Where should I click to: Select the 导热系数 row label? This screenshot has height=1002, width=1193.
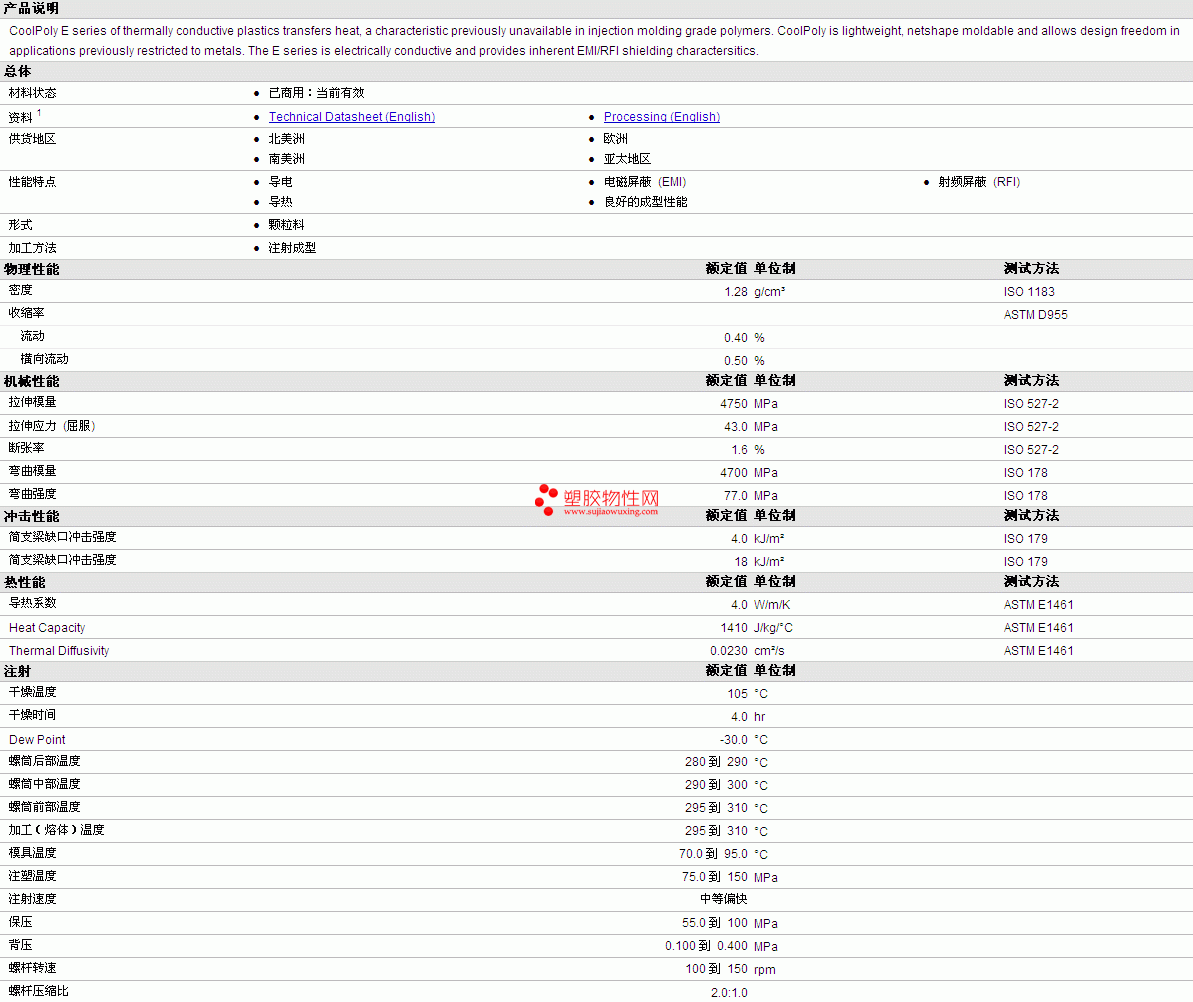click(x=33, y=603)
